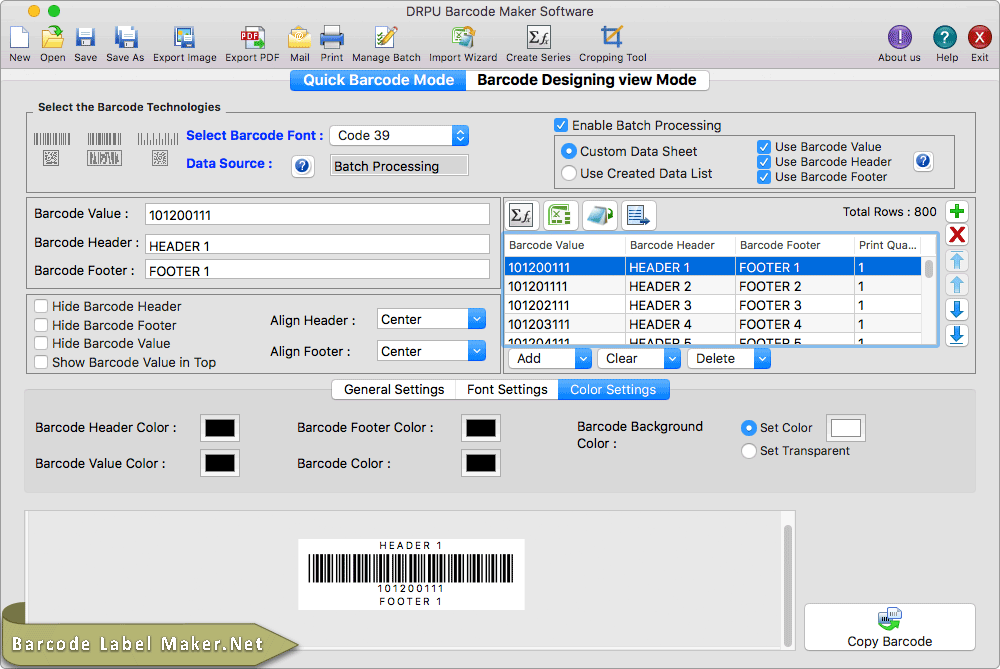Click the New document icon
Viewport: 1000px width, 669px height.
coord(20,38)
